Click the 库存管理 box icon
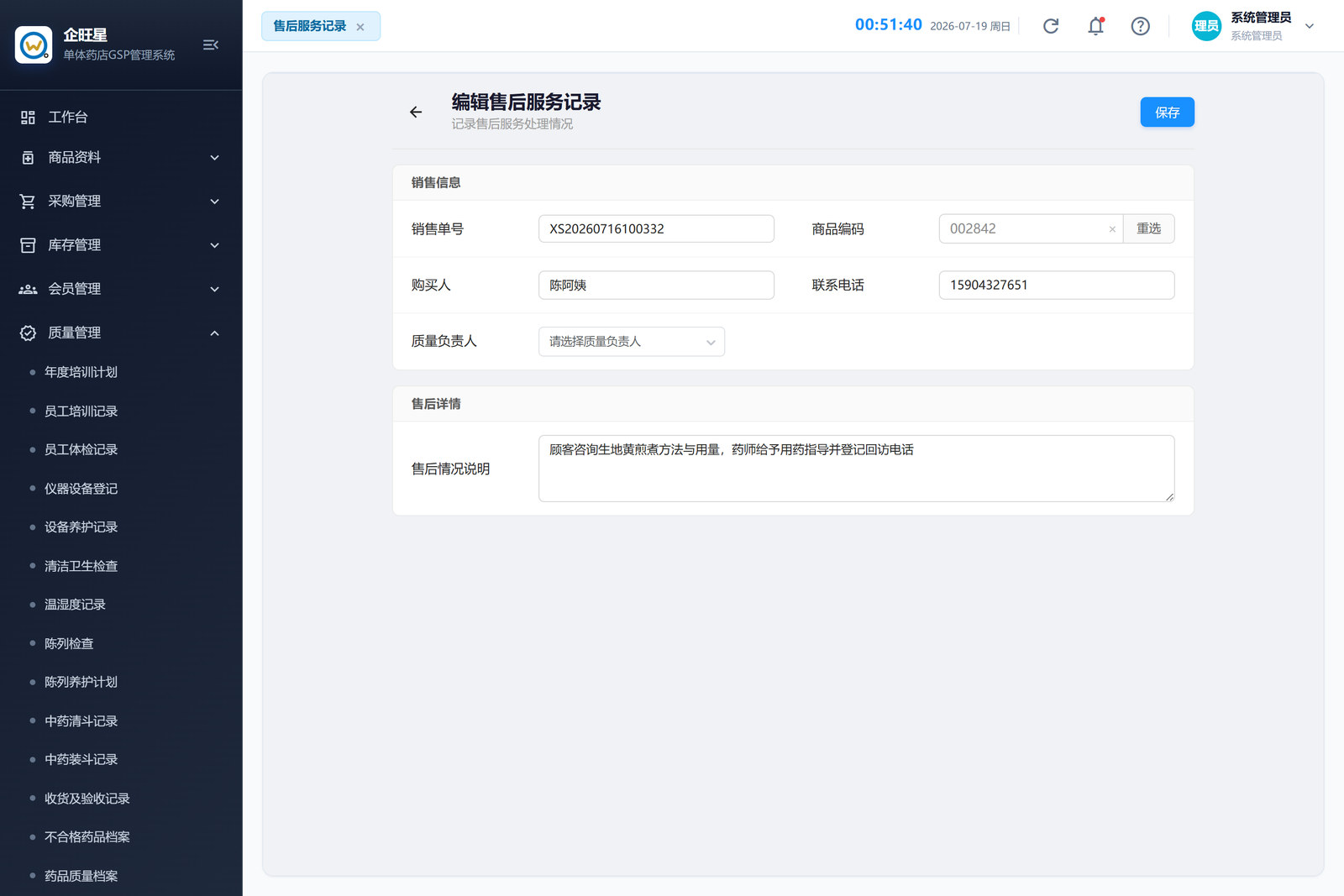The width and height of the screenshot is (1344, 896). (x=28, y=245)
